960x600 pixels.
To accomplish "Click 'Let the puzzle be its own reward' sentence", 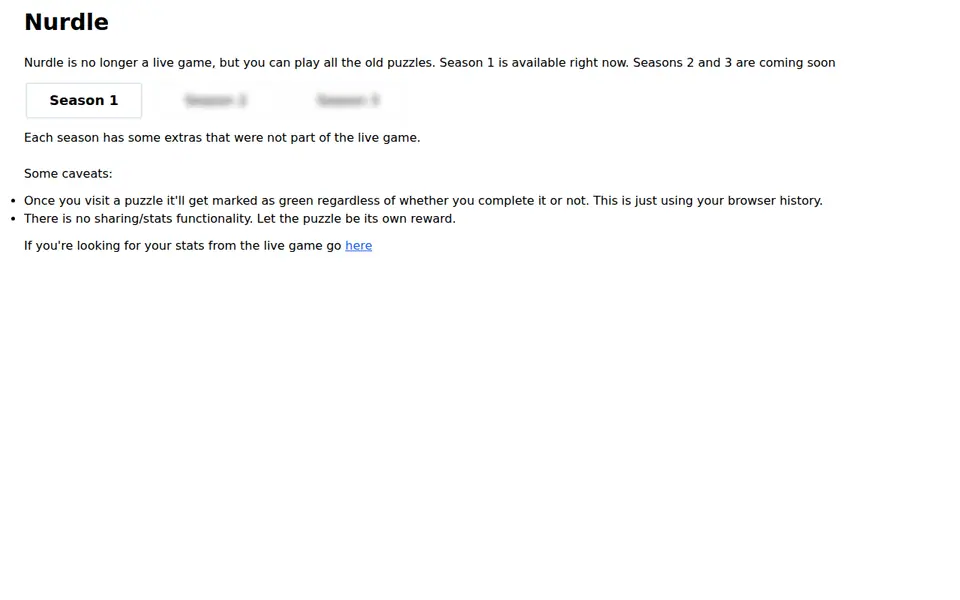I will 356,219.
